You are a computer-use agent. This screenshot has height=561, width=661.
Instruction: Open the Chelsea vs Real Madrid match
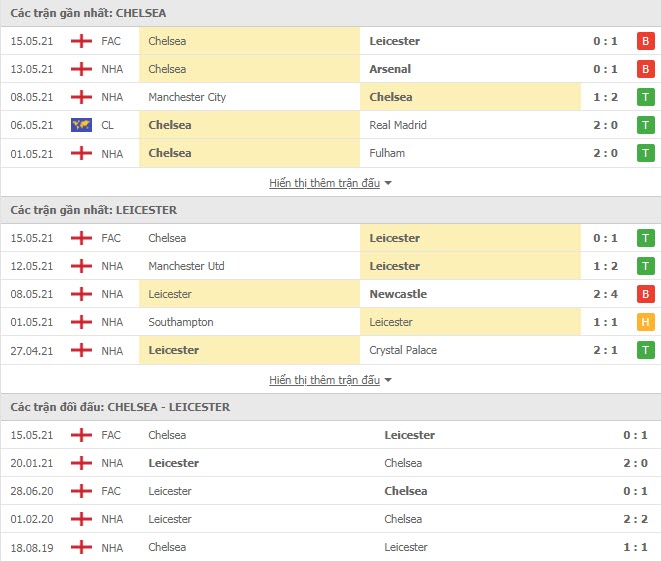tap(330, 125)
